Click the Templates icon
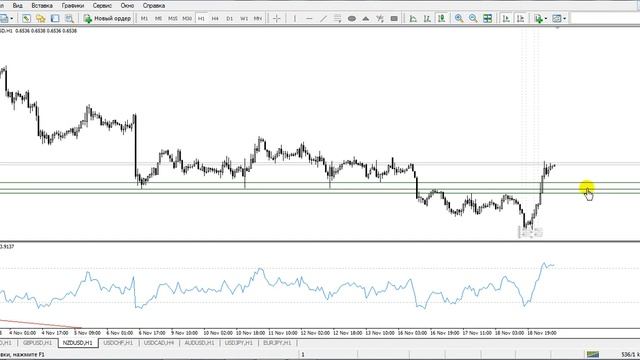The image size is (640, 360). pos(556,18)
